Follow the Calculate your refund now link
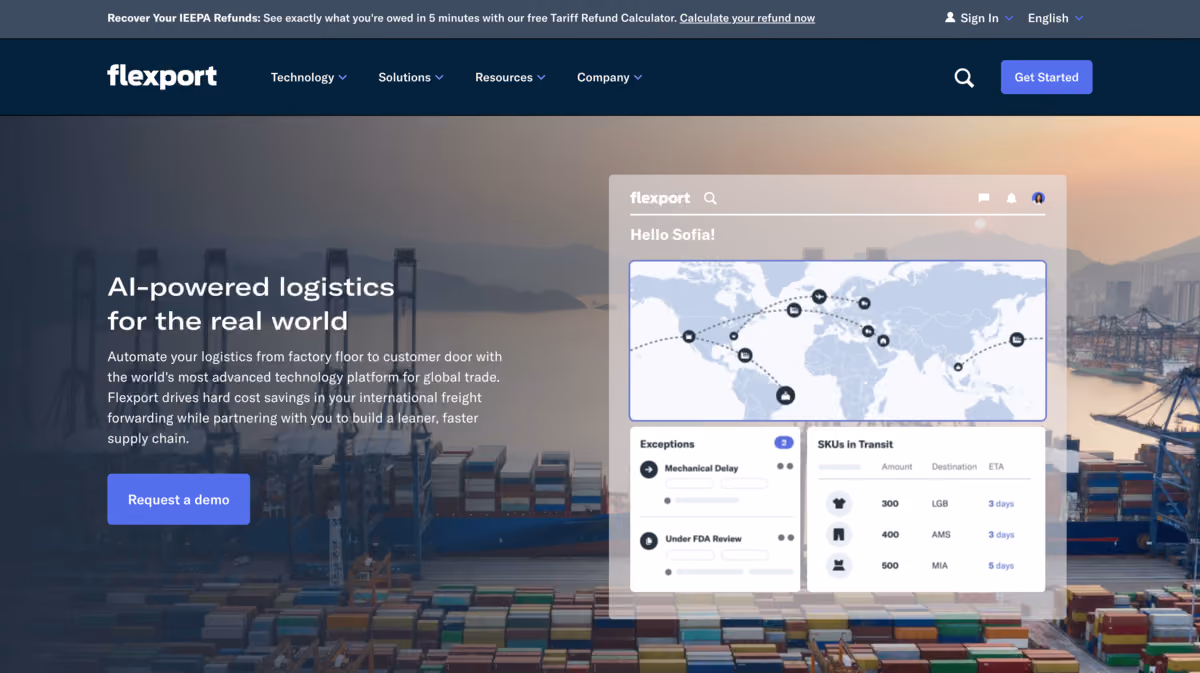This screenshot has width=1200, height=673. (x=747, y=18)
